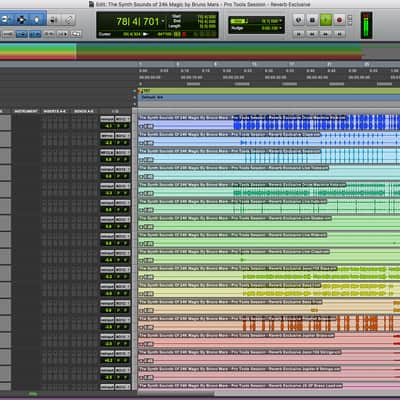Click the Fast Forward transport button
Screen dimensions: 400x400
(326, 34)
